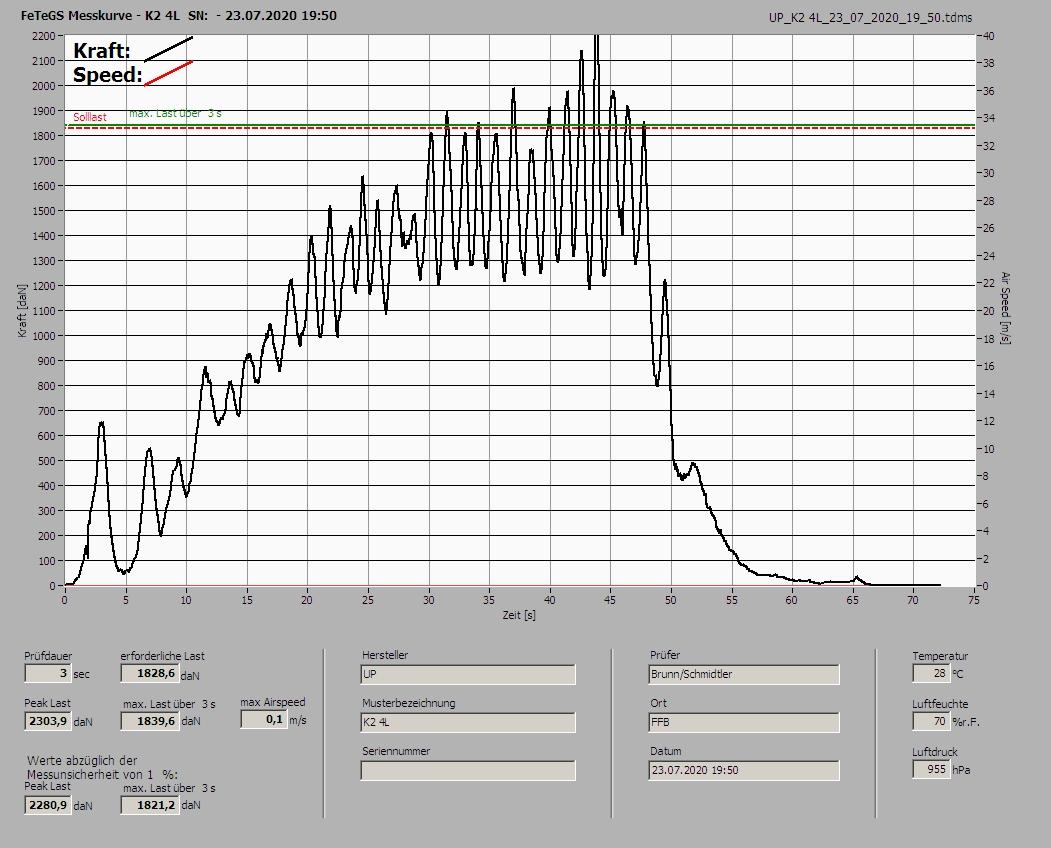The width and height of the screenshot is (1051, 848).
Task: Click the 38 tick on the Air Speed axis
Action: [x=989, y=63]
